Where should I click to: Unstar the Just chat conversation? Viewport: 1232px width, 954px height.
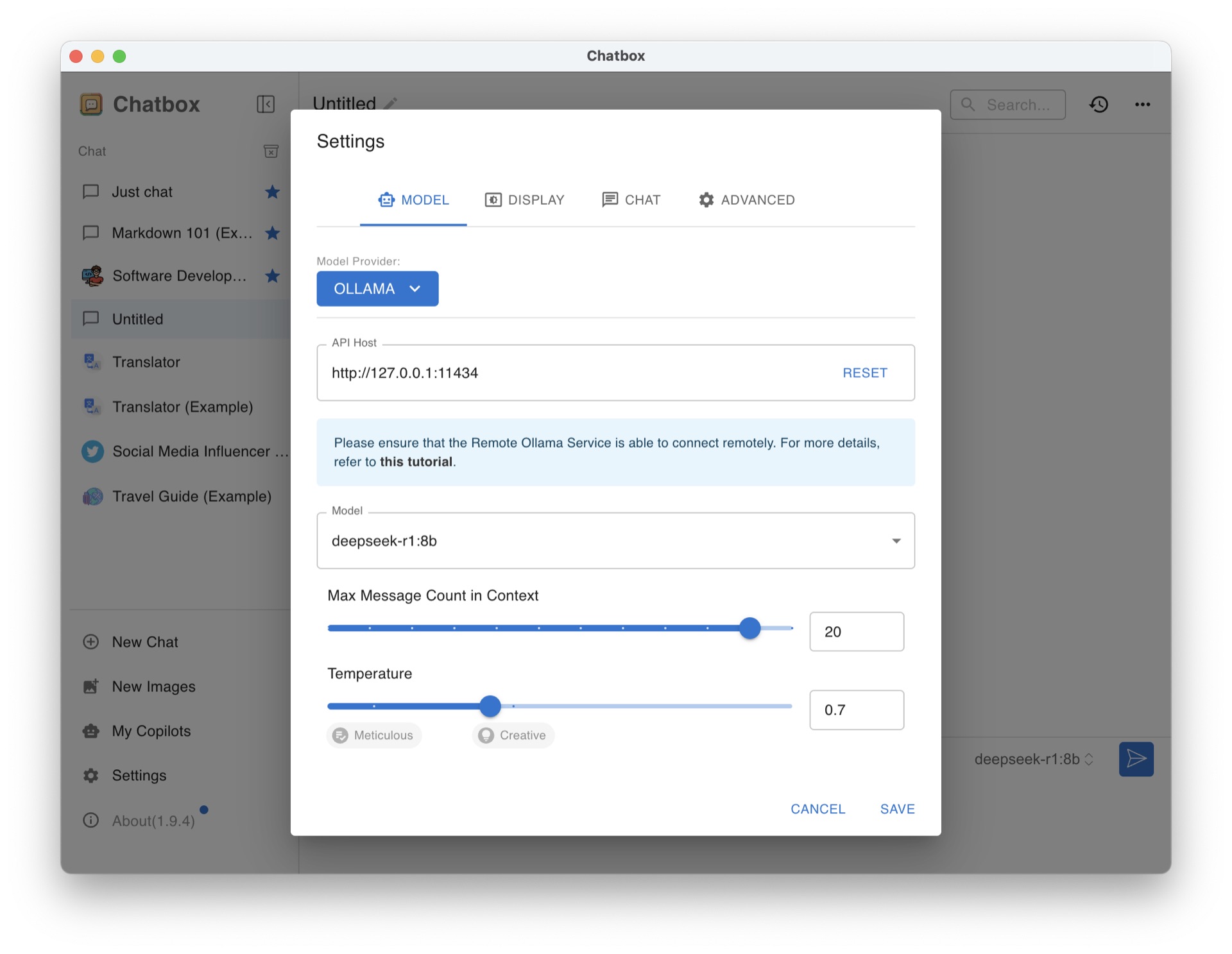pyautogui.click(x=272, y=192)
